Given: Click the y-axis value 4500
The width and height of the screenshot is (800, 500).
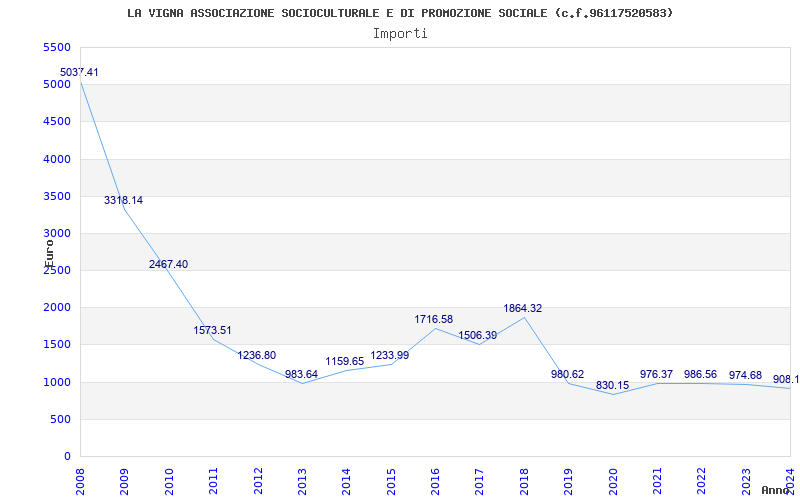Looking at the screenshot, I should click(x=57, y=122).
